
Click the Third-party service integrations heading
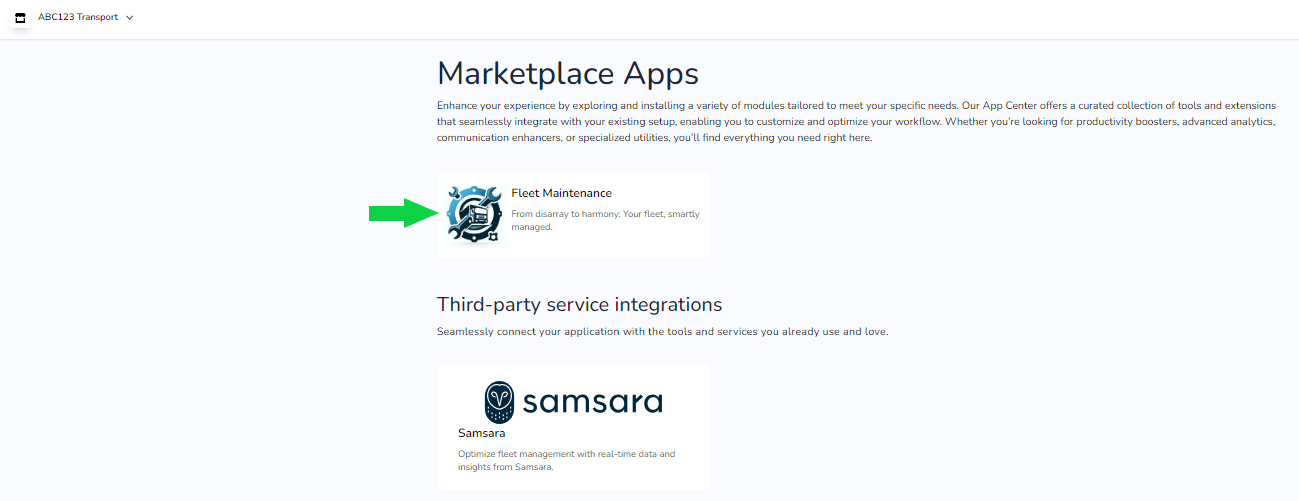[x=579, y=304]
